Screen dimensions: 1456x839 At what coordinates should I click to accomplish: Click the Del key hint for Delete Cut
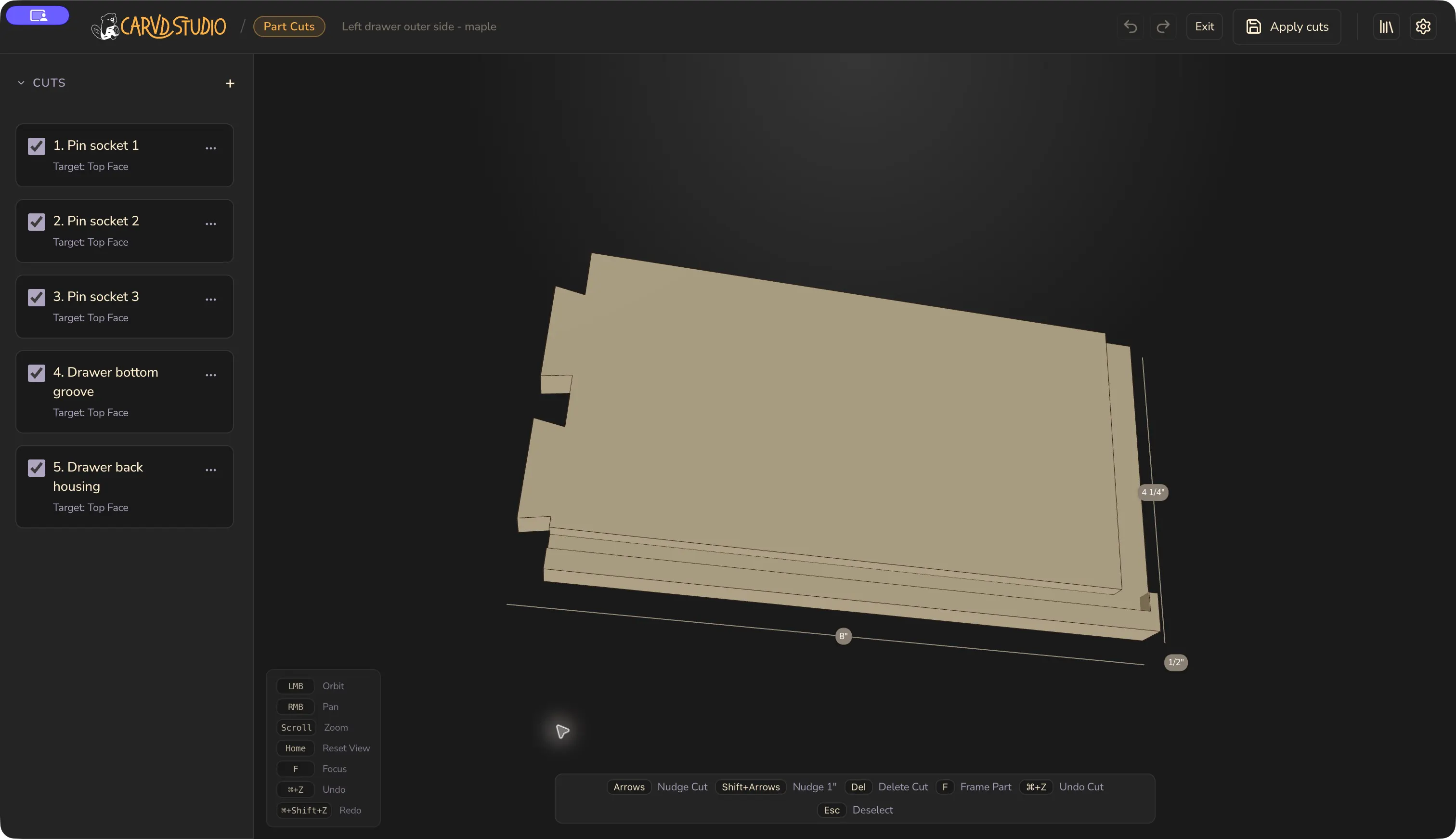pos(858,787)
